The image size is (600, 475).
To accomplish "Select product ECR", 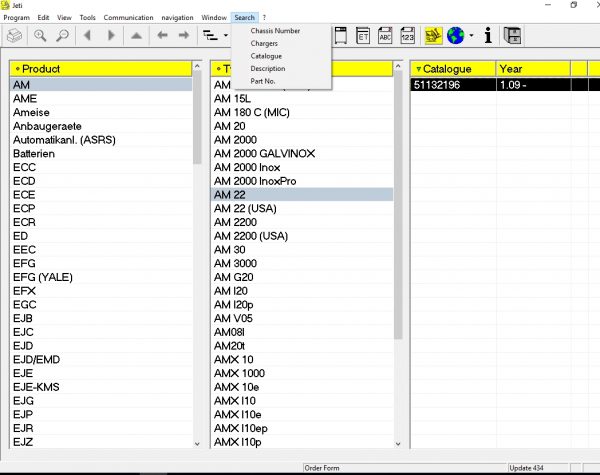I will coord(101,222).
